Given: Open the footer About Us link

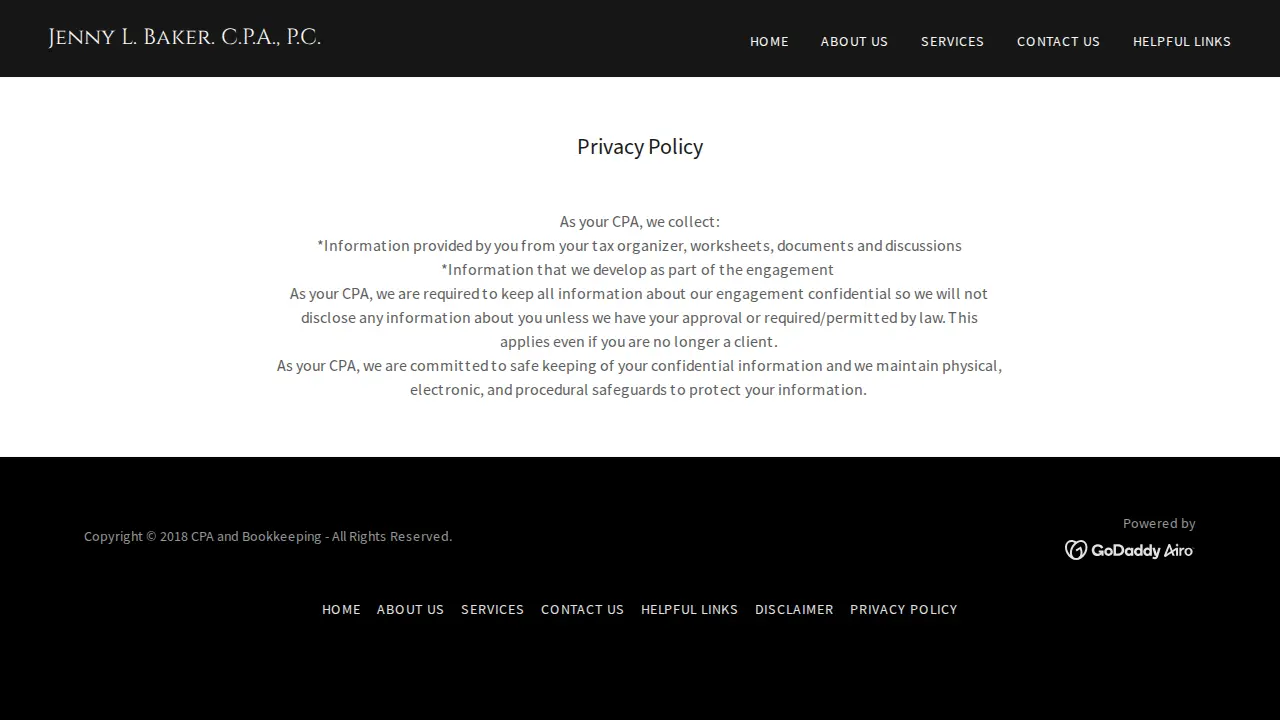Looking at the screenshot, I should [410, 609].
